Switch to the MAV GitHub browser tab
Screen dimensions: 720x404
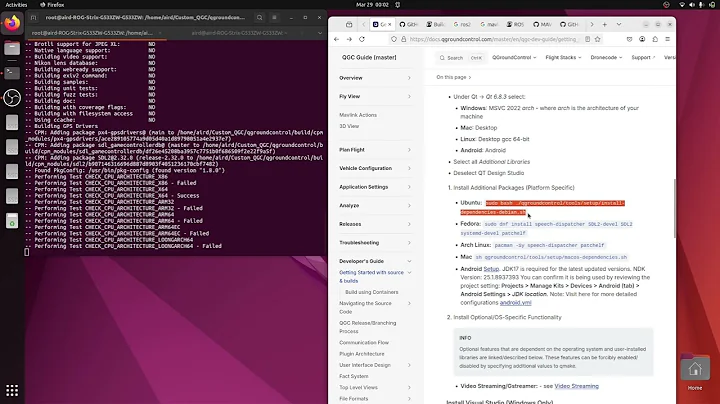(542, 24)
